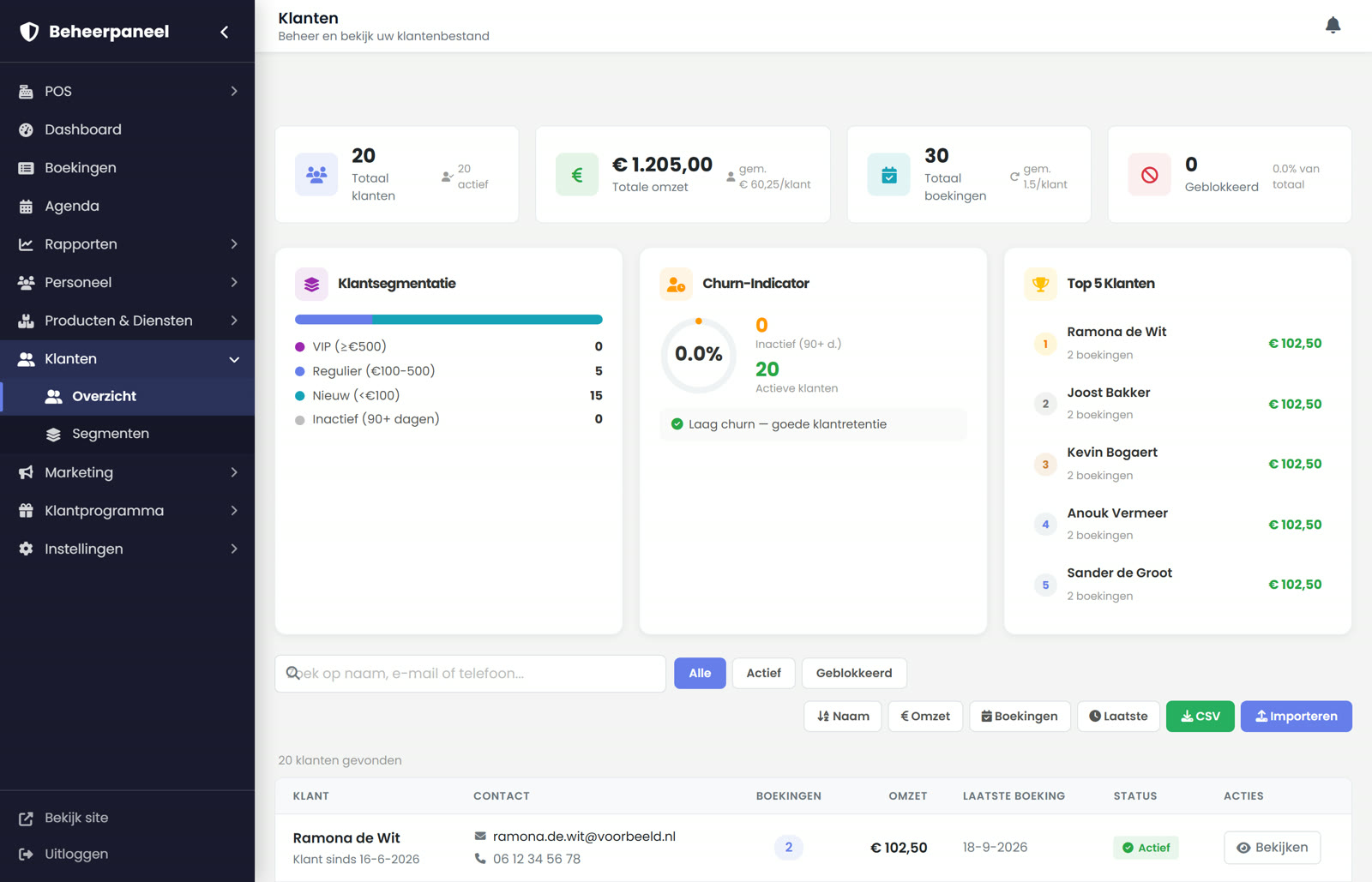Click the customer segmentation progress bar

(448, 320)
